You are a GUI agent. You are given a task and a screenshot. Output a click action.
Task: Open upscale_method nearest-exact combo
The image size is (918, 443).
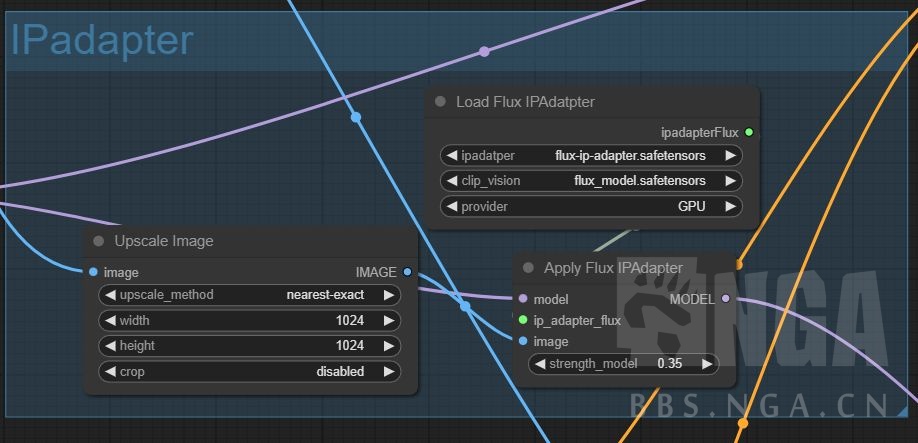pos(249,295)
